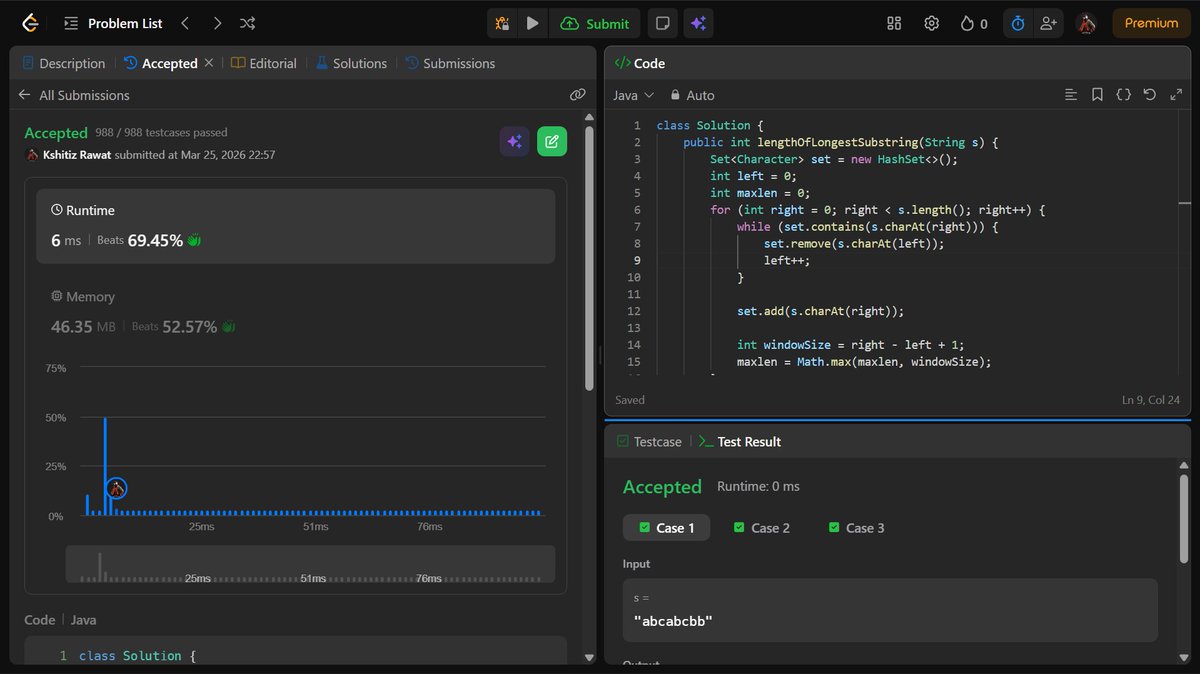Click line number 6 in editor gutter
The width and height of the screenshot is (1200, 674).
pos(637,209)
